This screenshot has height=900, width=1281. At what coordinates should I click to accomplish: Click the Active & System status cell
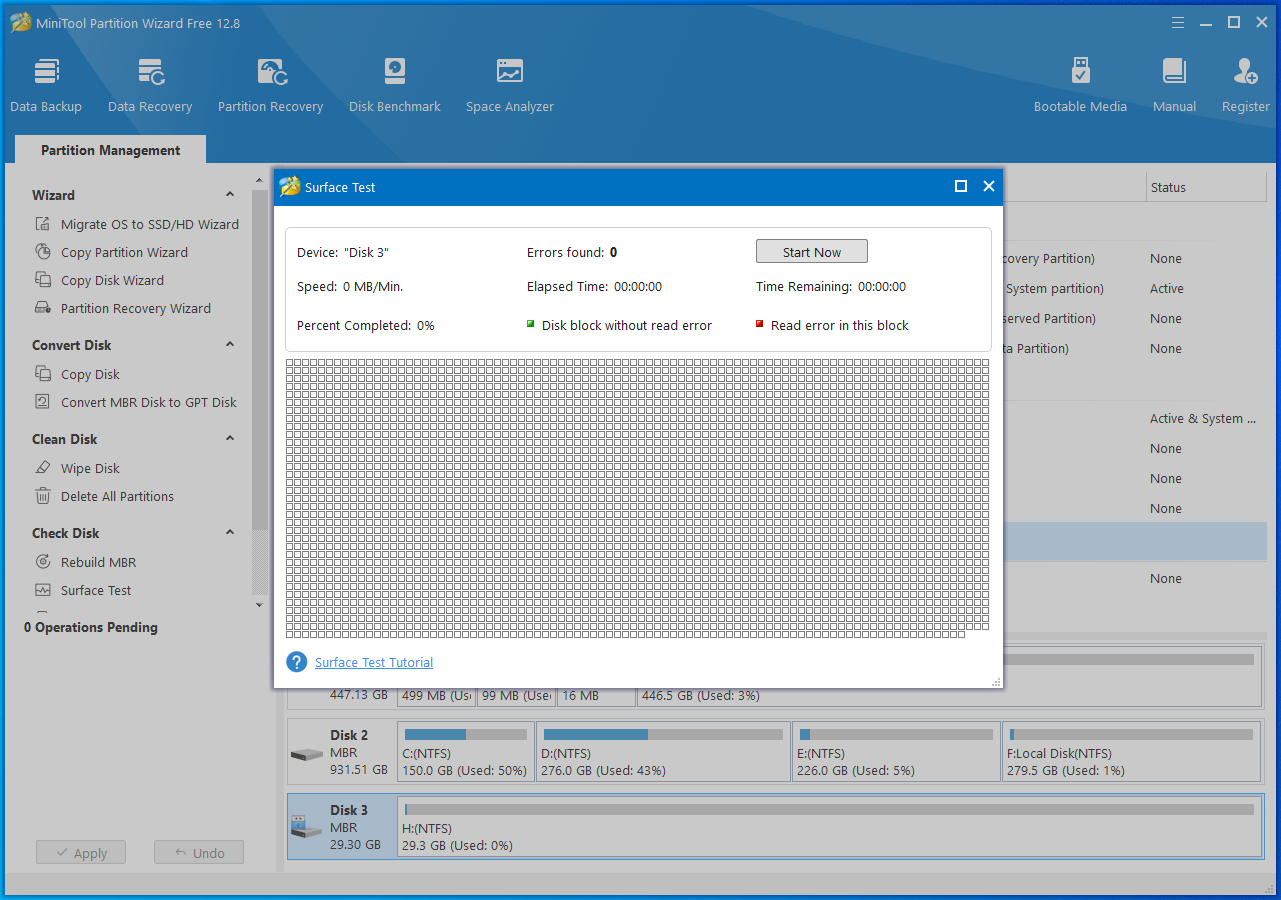(x=1204, y=418)
